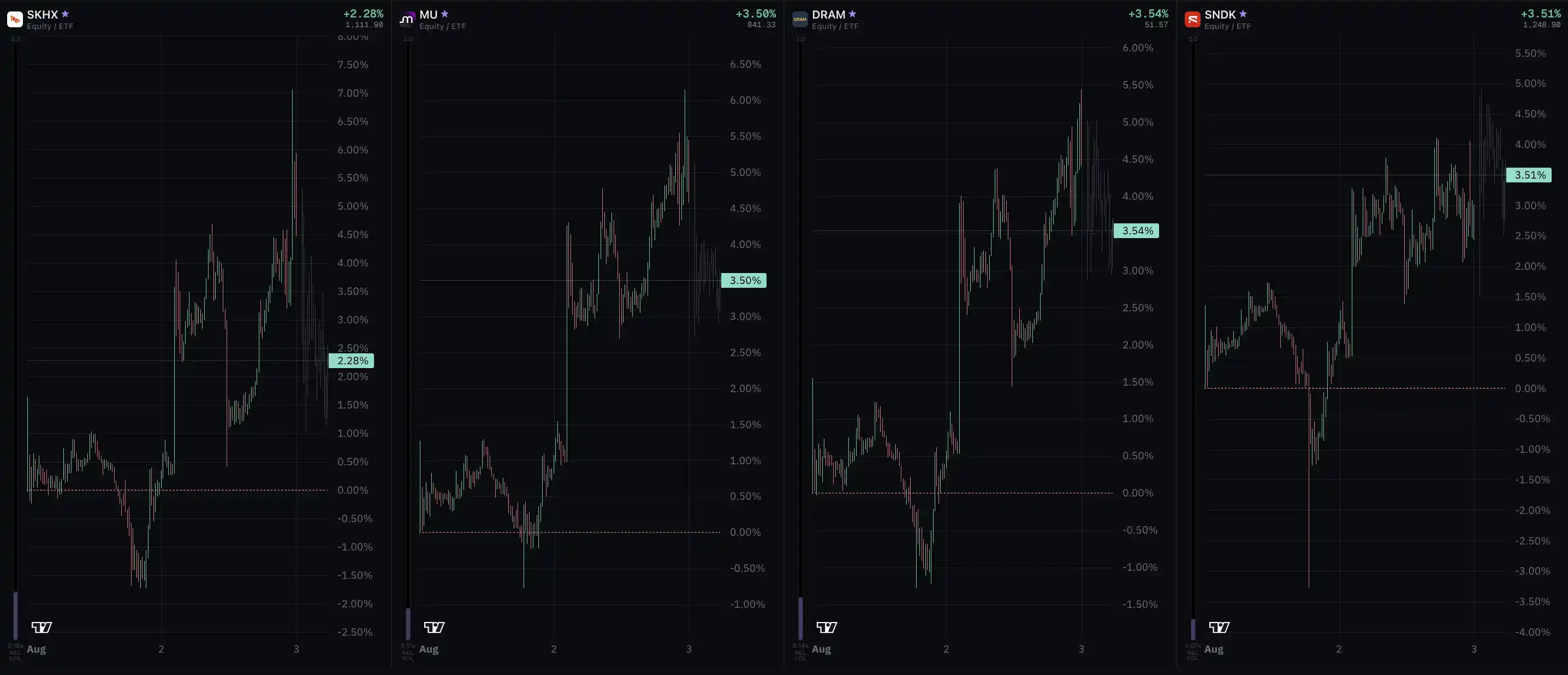The width and height of the screenshot is (1568, 675).
Task: Click the 'Equity / ETF' label under SKHX
Action: pos(50,26)
